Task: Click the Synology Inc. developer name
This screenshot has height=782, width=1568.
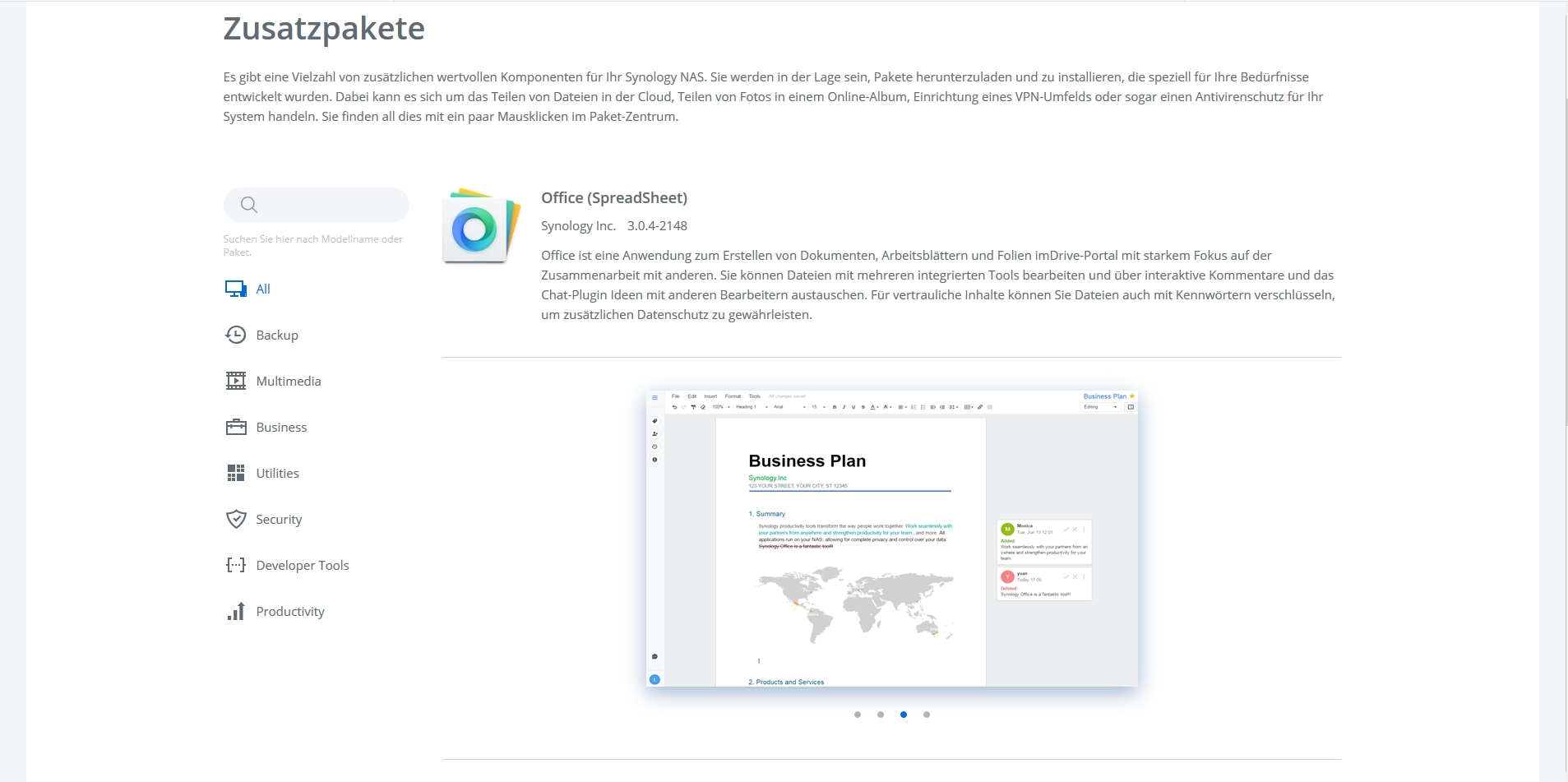Action: pyautogui.click(x=578, y=226)
